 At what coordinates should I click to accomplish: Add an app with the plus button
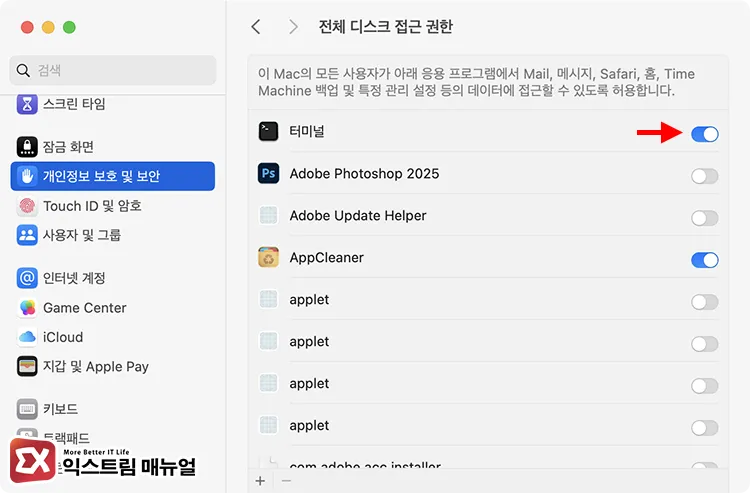[260, 481]
